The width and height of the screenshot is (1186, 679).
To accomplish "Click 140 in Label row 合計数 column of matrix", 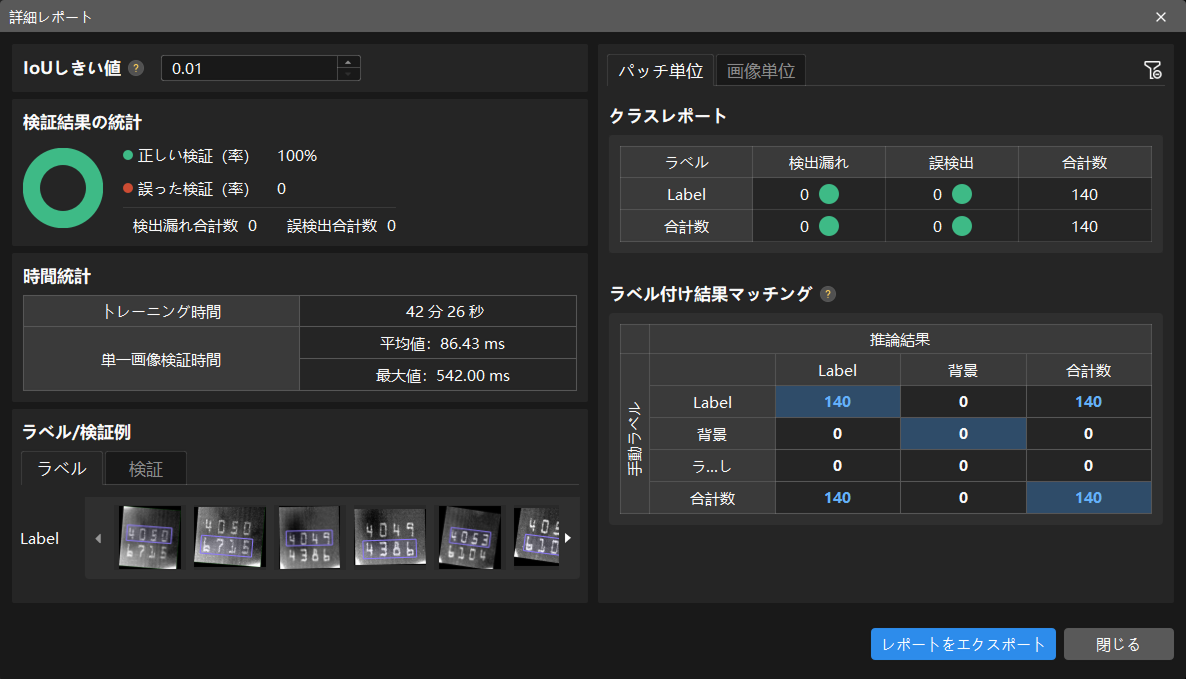I will pos(1088,402).
